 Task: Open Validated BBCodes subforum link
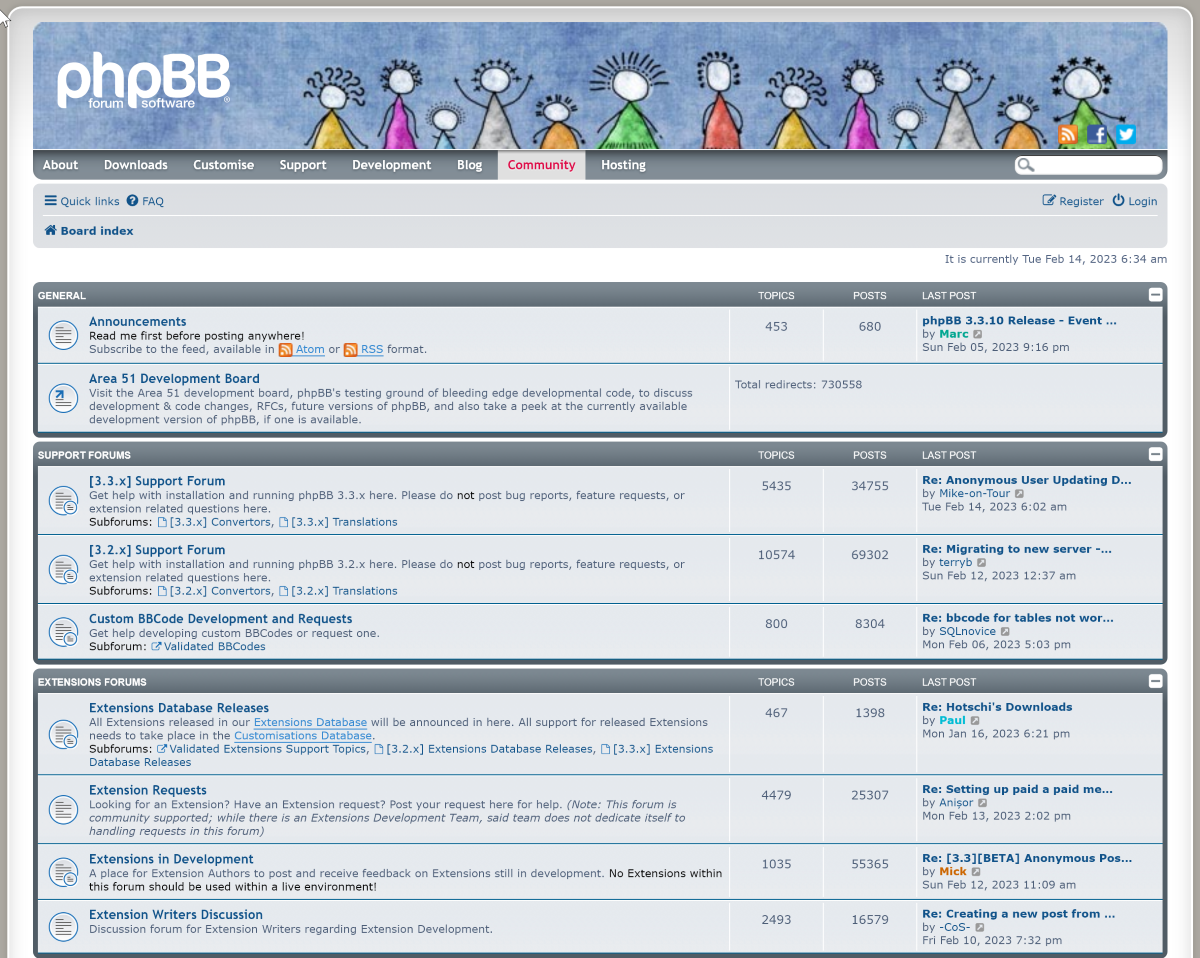[x=208, y=646]
